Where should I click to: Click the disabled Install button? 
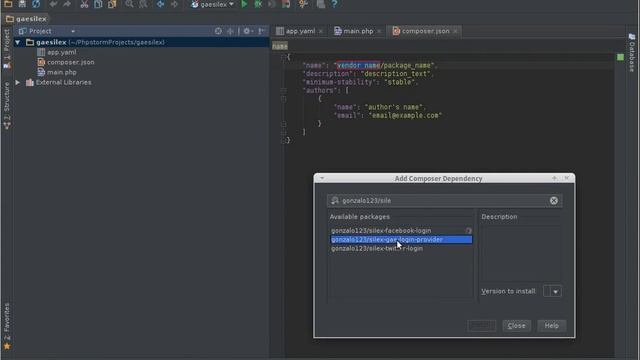click(x=482, y=326)
